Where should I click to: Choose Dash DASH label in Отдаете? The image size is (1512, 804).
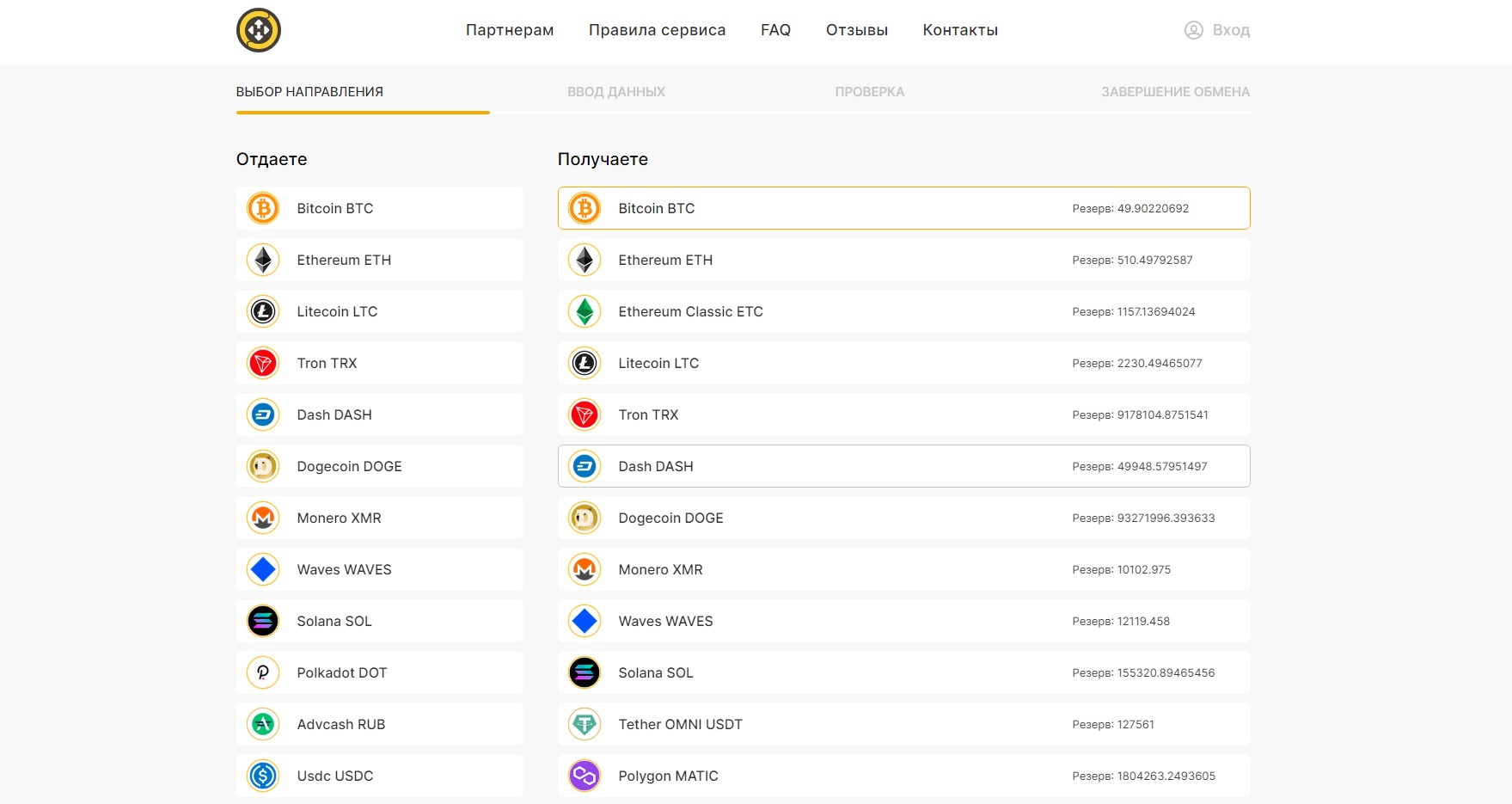click(334, 414)
